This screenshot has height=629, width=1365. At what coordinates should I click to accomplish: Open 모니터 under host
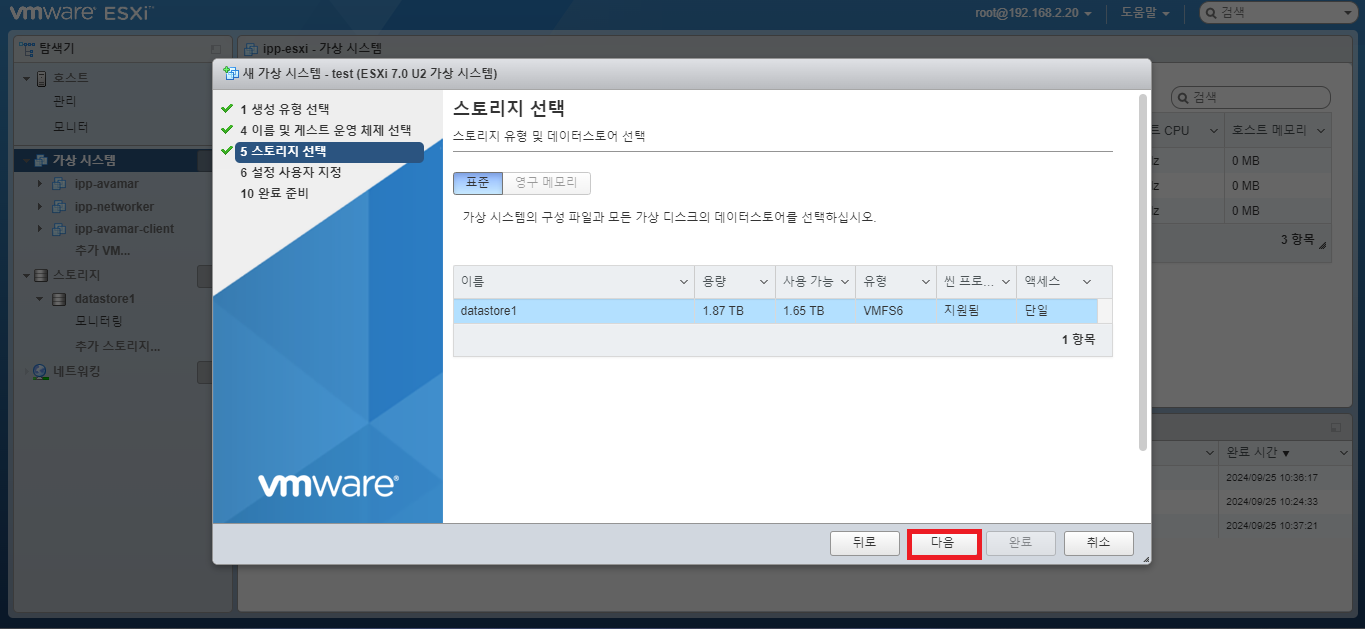[x=70, y=127]
